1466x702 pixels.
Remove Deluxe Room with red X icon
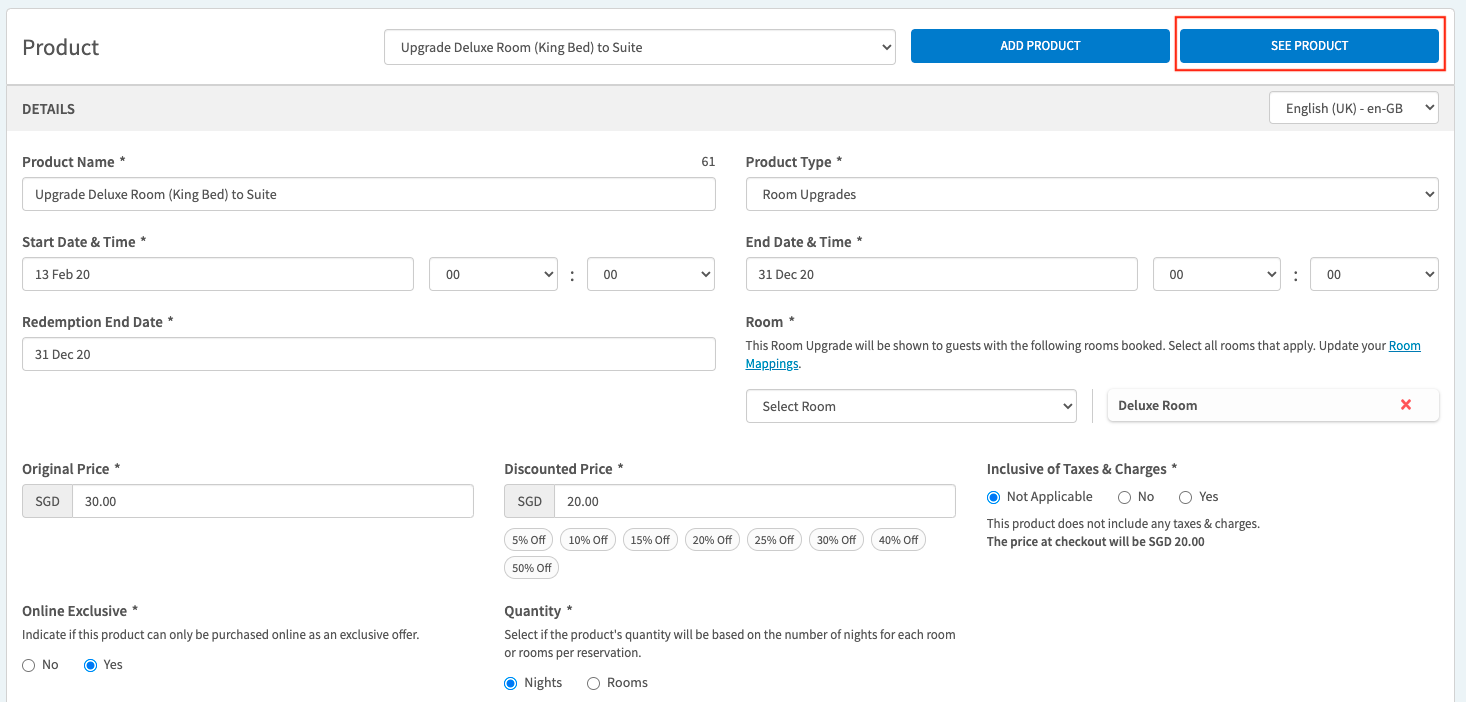click(x=1405, y=405)
